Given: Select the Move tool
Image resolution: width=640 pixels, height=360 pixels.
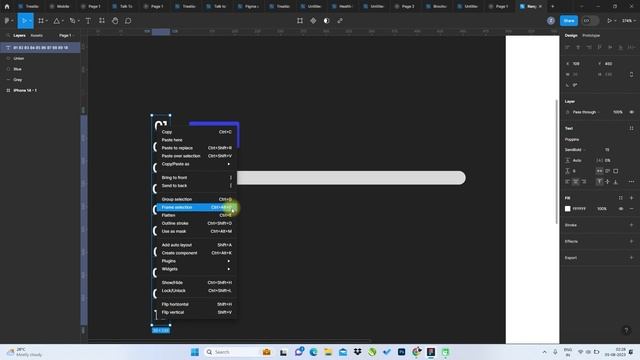Looking at the screenshot, I should click(24, 21).
